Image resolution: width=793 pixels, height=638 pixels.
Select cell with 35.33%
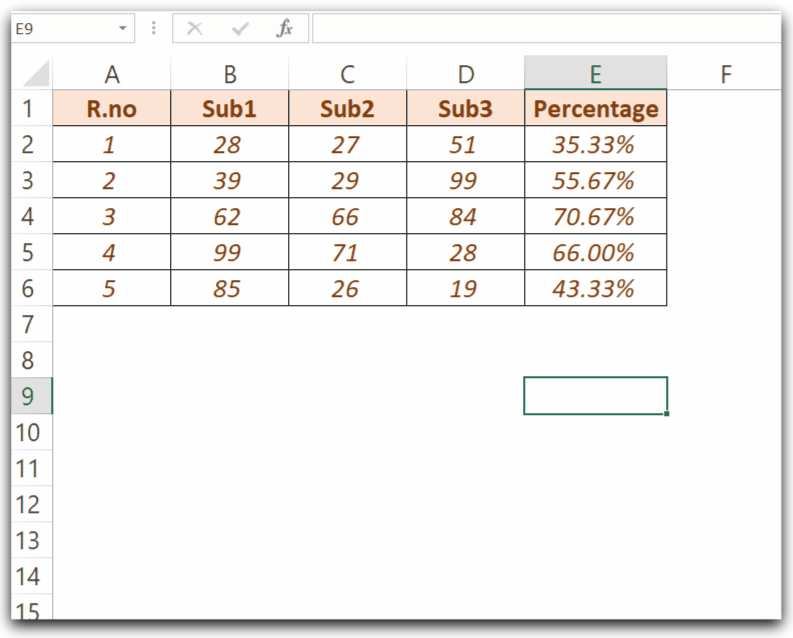[x=596, y=144]
